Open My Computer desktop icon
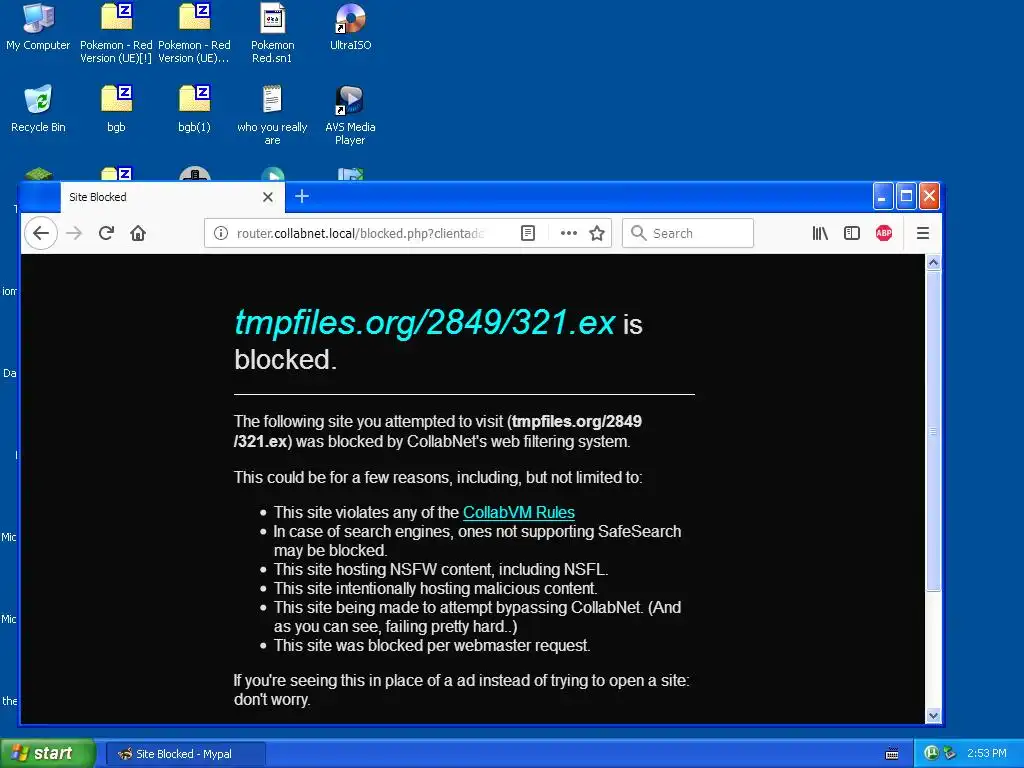1024x768 pixels. [x=38, y=27]
